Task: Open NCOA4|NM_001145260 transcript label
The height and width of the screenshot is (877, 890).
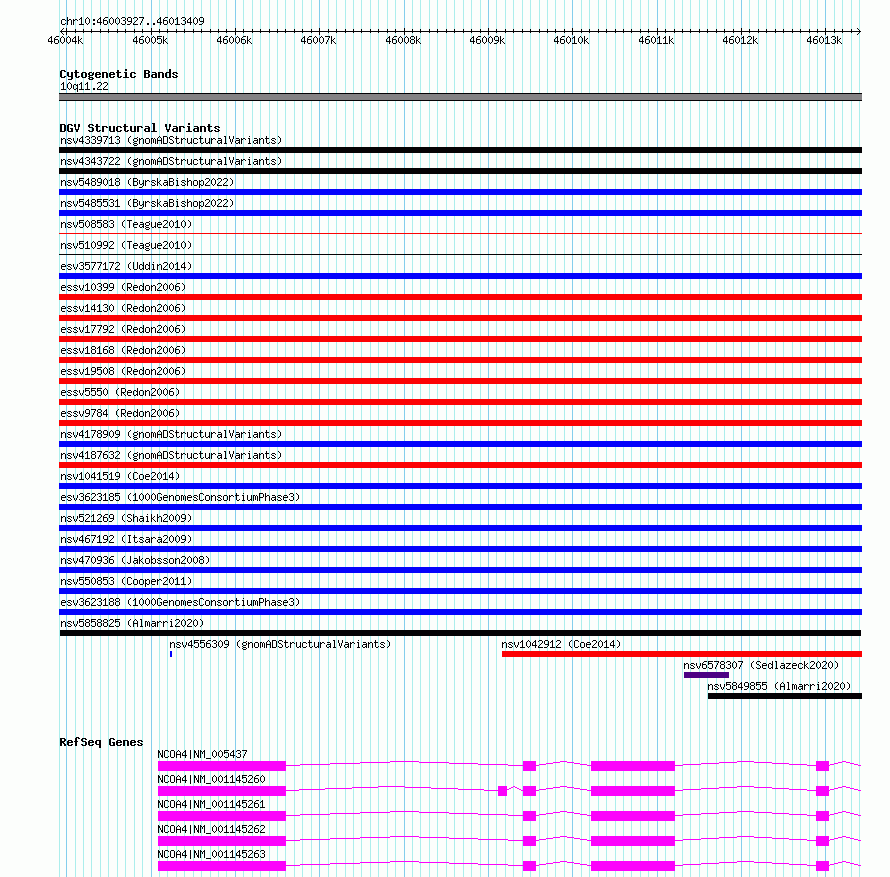Action: (x=211, y=779)
